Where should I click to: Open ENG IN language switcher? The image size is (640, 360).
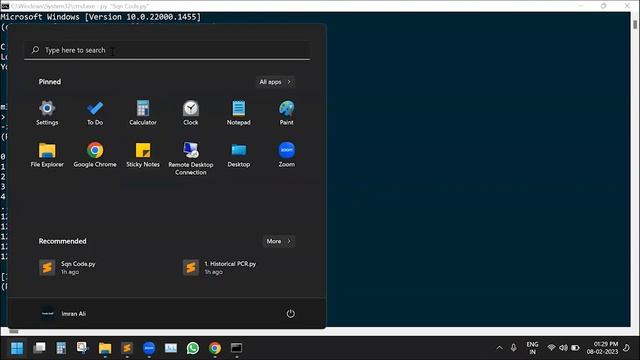tap(532, 348)
